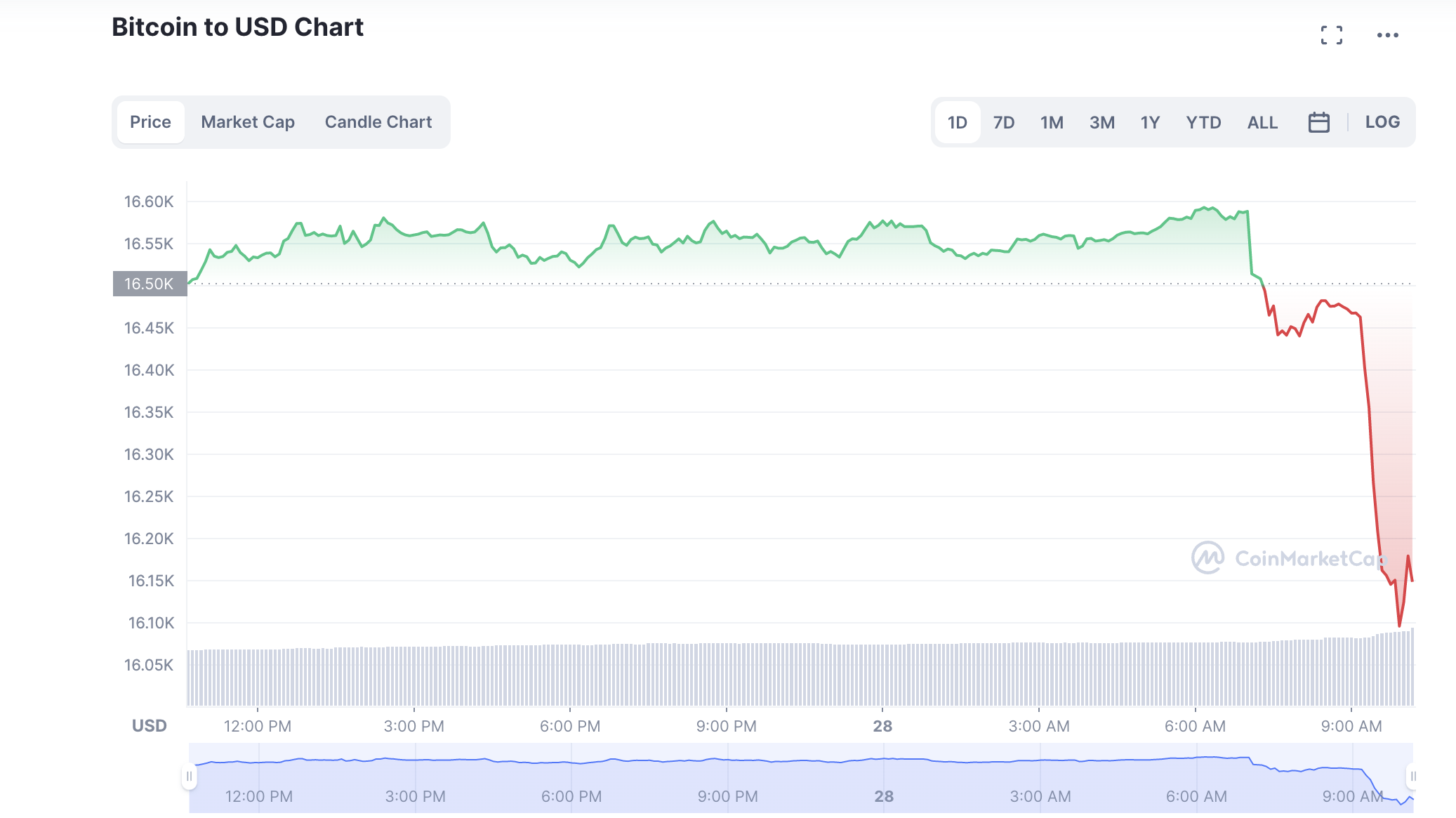Viewport: 1456px width, 818px height.
Task: Select the 1Y time range
Action: [x=1149, y=123]
